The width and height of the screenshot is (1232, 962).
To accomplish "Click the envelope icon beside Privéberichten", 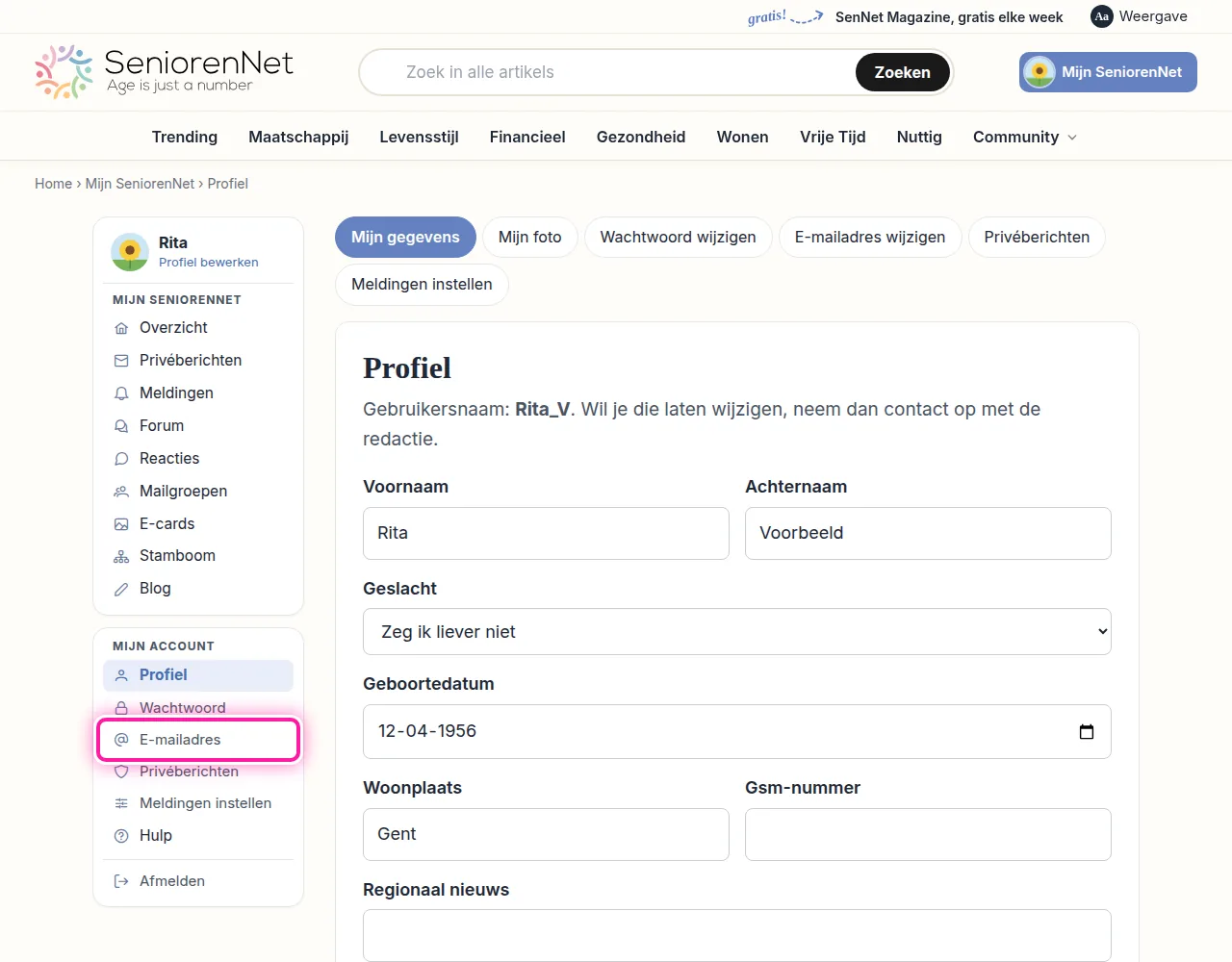I will 121,361.
